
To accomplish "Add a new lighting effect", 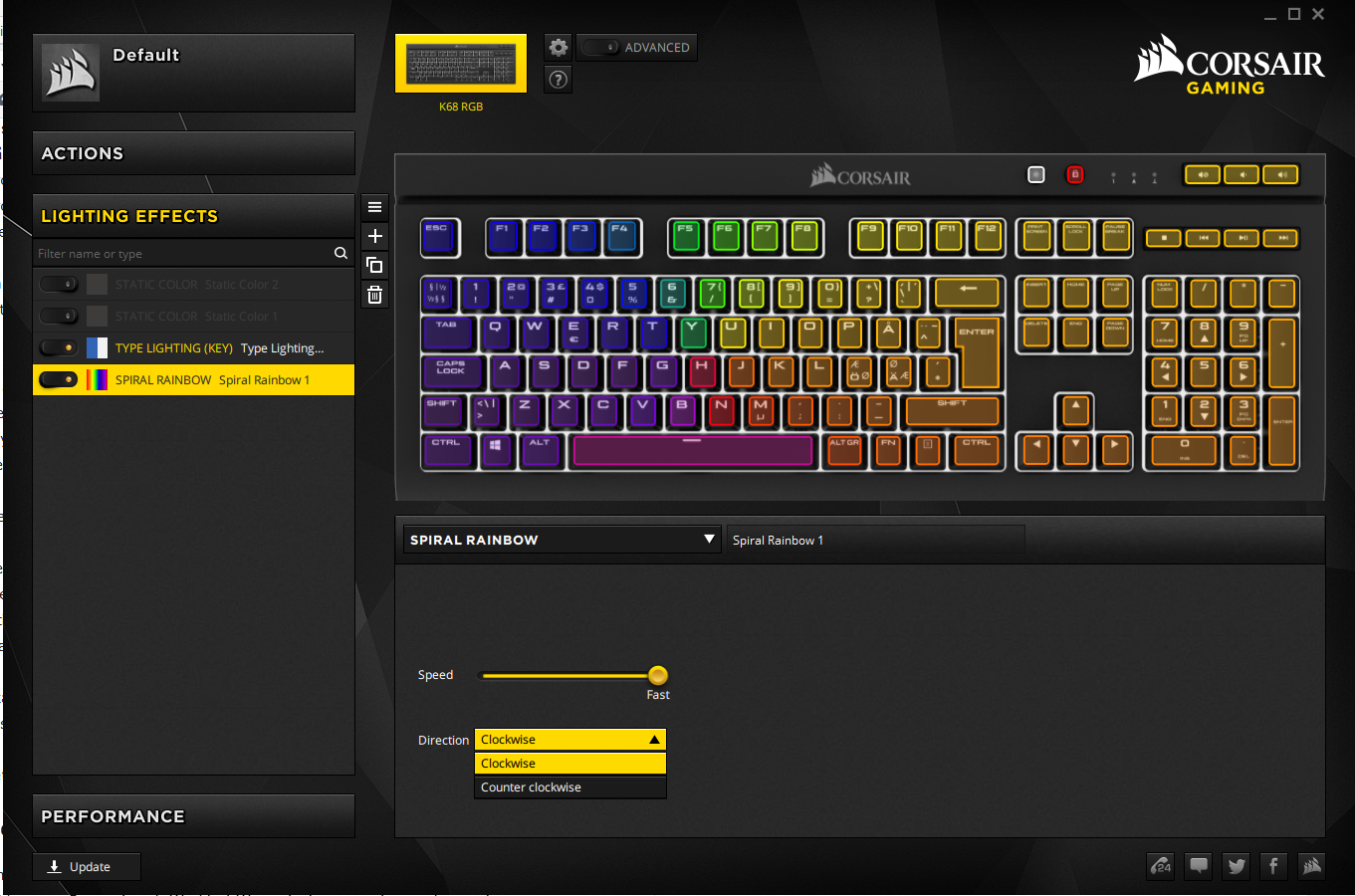I will [375, 236].
